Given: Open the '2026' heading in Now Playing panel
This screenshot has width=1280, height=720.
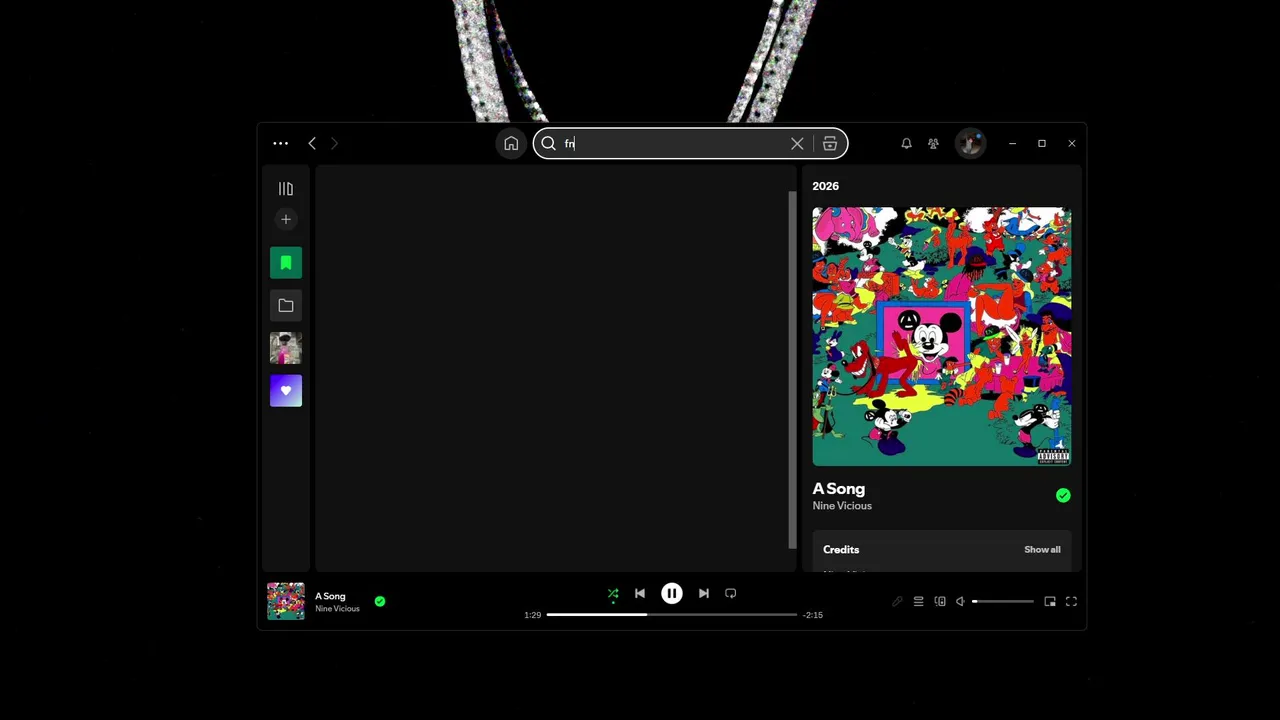Looking at the screenshot, I should 825,186.
